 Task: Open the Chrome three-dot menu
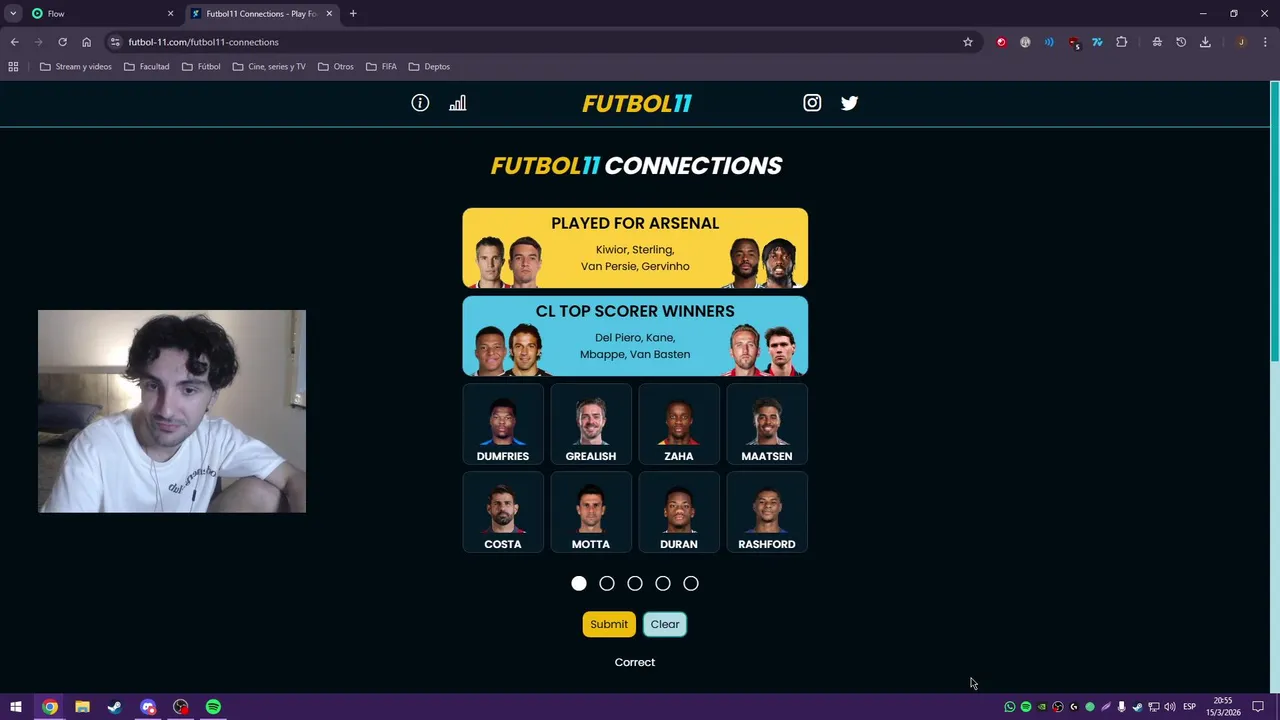[1266, 42]
